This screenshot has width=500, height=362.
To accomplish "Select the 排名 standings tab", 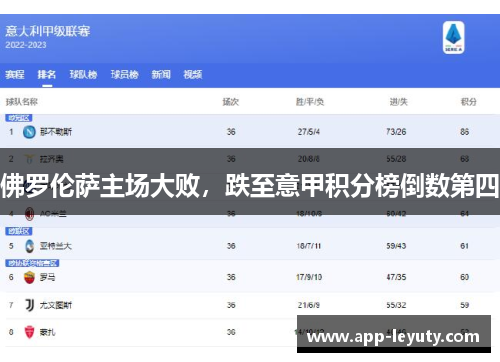I will click(x=47, y=74).
